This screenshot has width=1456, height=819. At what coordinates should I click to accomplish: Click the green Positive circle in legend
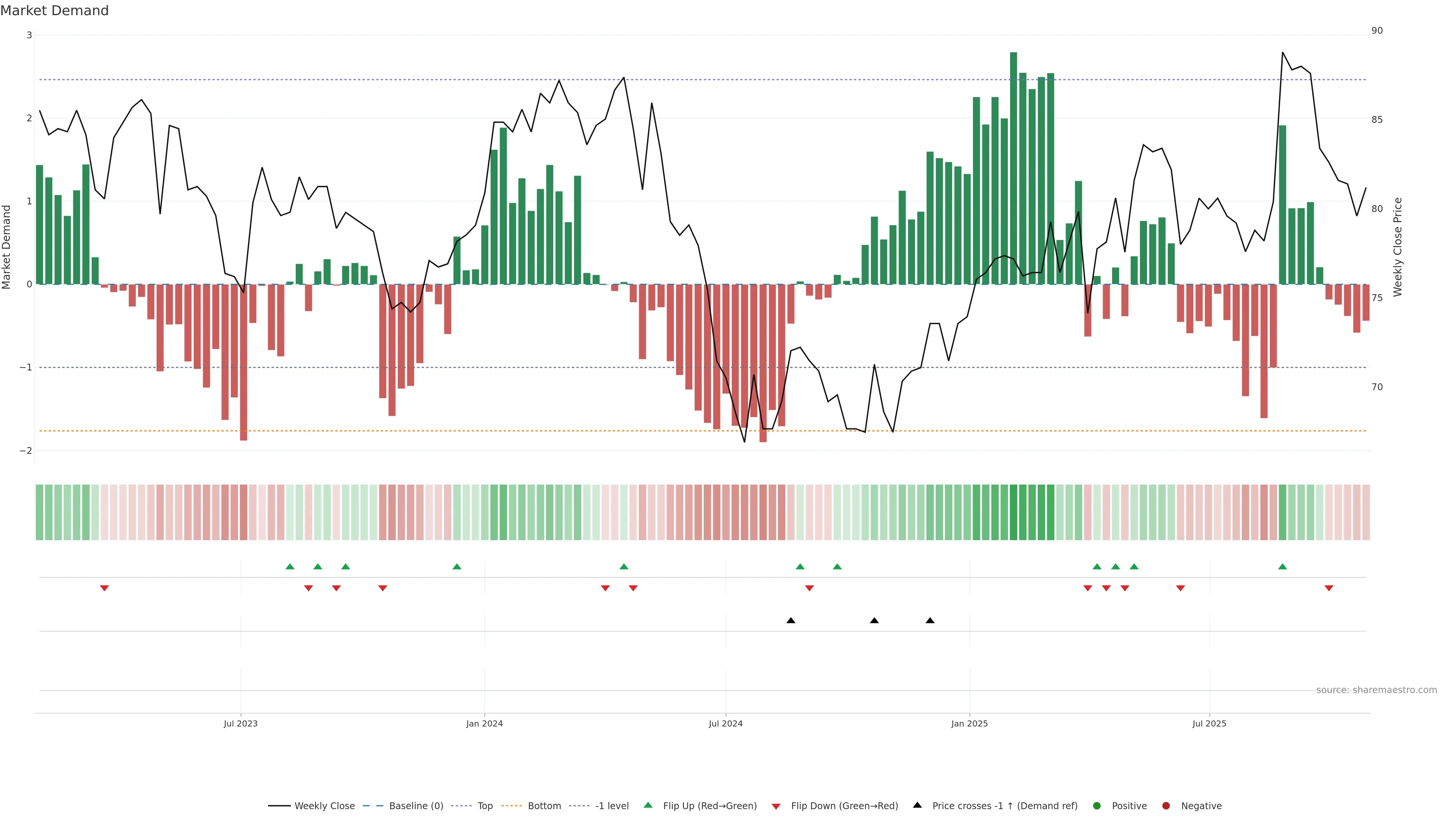point(1097,806)
